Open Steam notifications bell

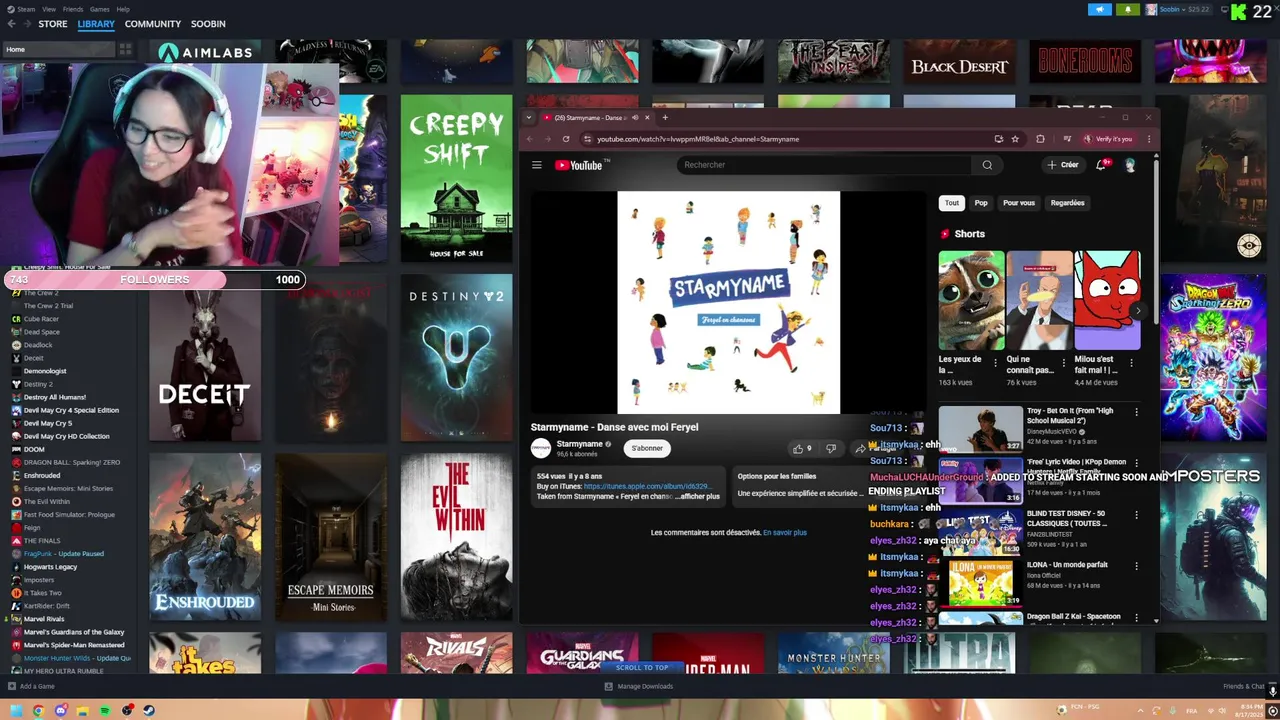[1128, 10]
